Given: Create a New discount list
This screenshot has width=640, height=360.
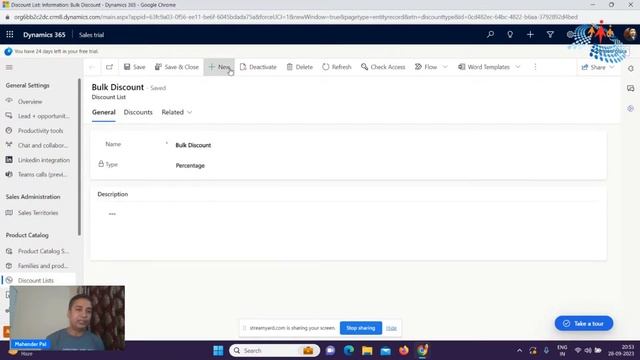Looking at the screenshot, I should click(x=219, y=67).
